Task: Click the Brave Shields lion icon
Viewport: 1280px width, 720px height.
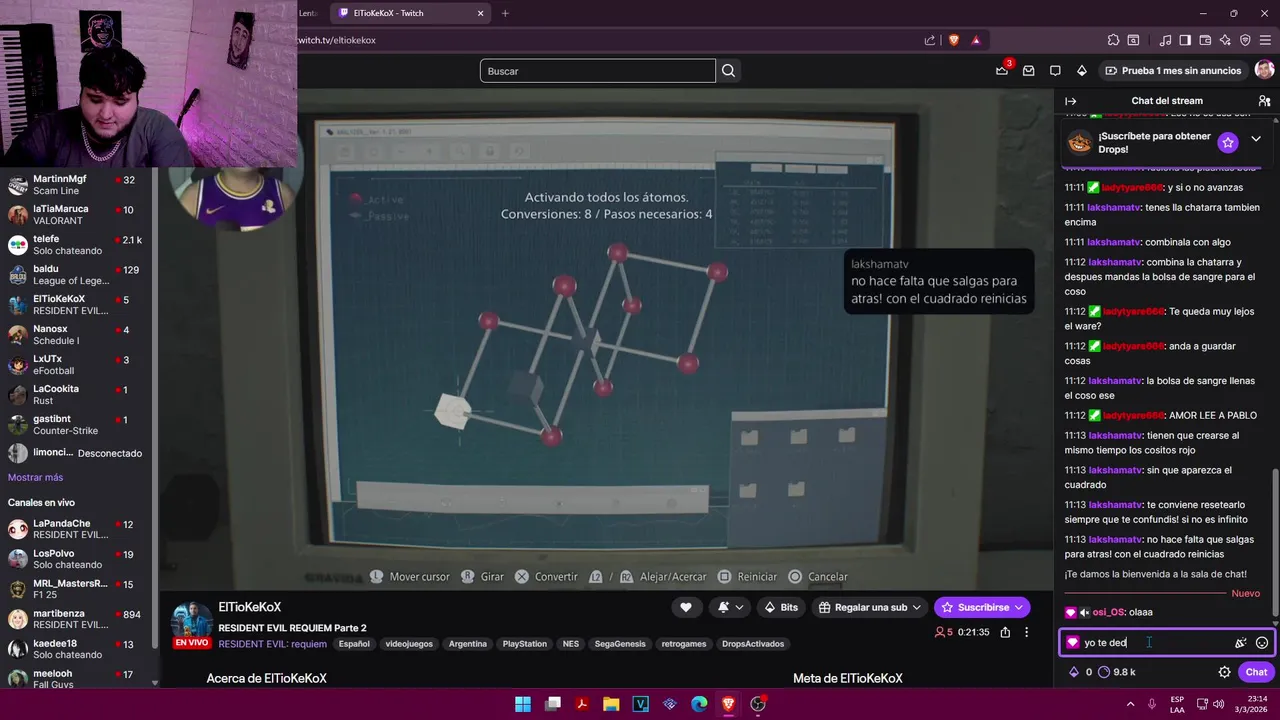Action: point(953,40)
